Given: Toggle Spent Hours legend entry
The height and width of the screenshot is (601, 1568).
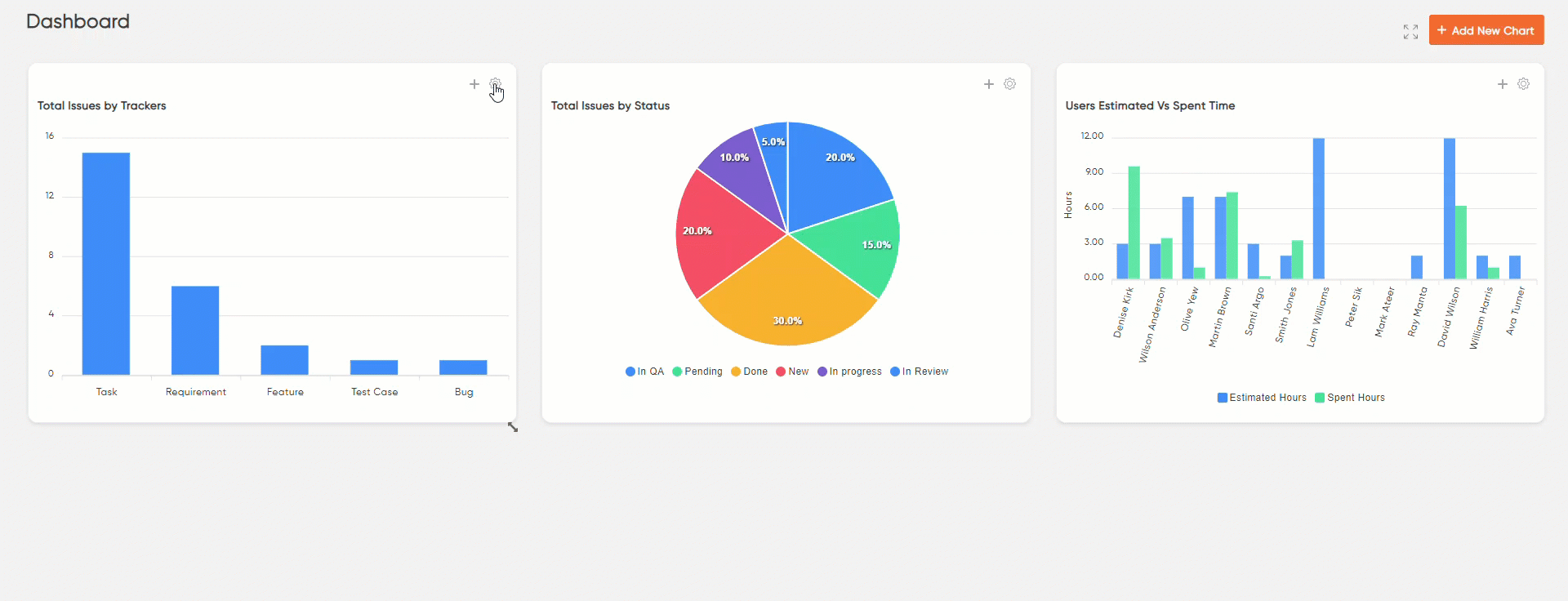Looking at the screenshot, I should coord(1350,398).
